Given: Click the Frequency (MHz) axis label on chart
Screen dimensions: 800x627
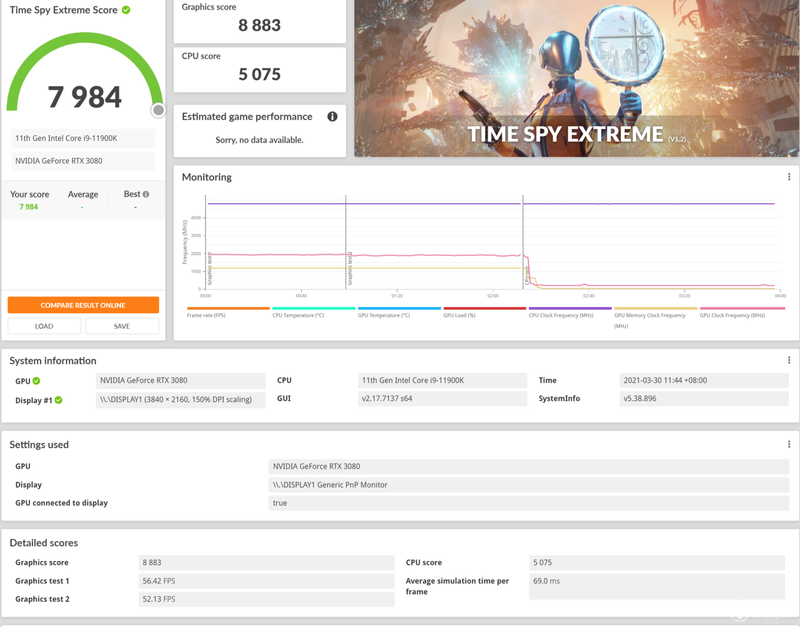Looking at the screenshot, I should 185,242.
